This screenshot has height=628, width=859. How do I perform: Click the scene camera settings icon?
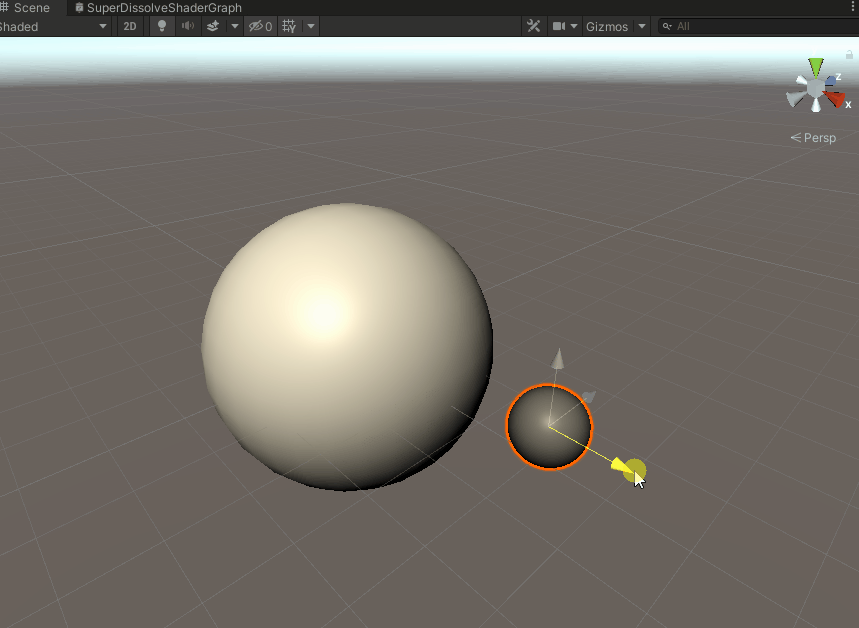558,26
